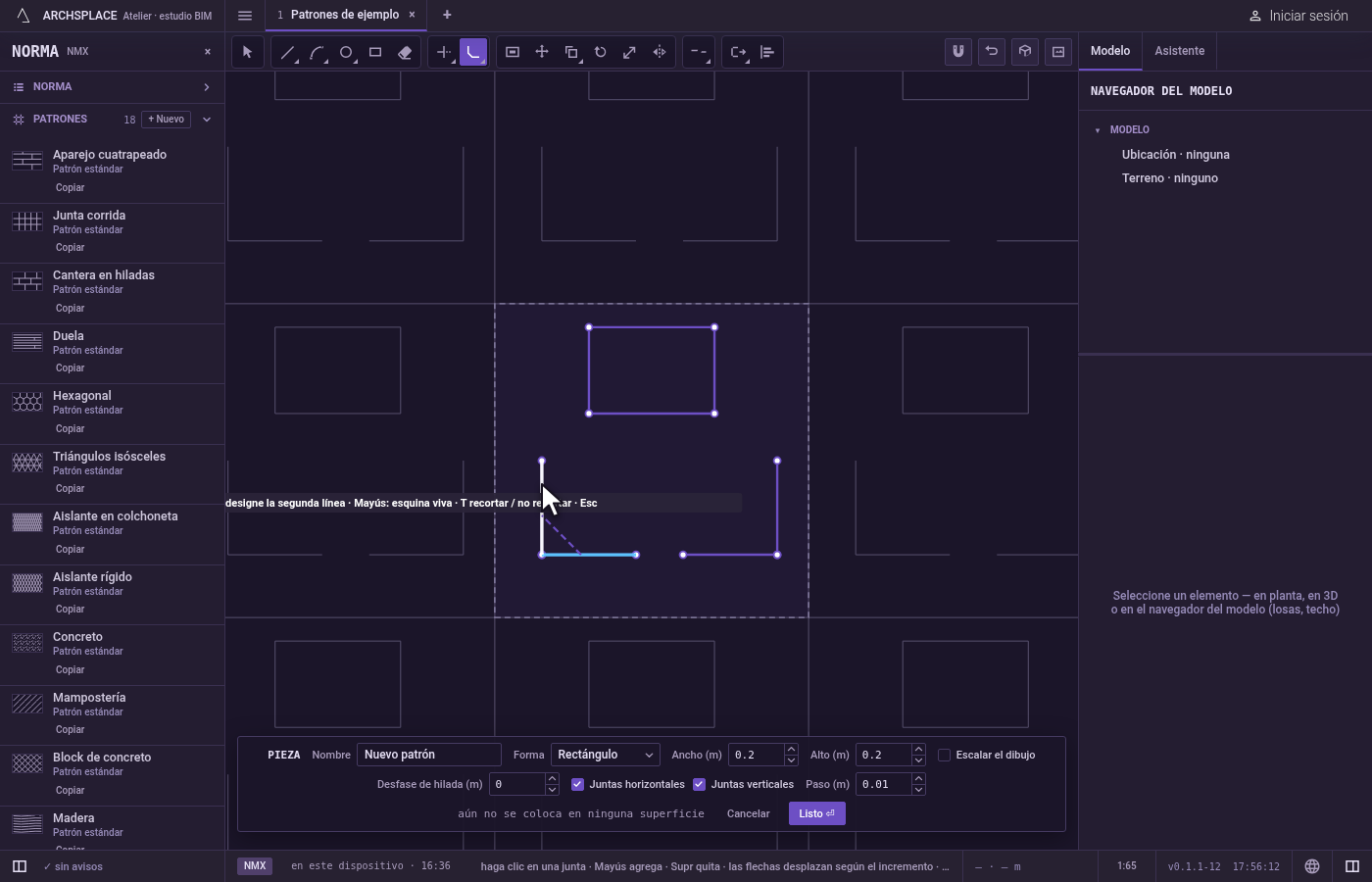
Task: Click the Listo button
Action: pyautogui.click(x=816, y=813)
